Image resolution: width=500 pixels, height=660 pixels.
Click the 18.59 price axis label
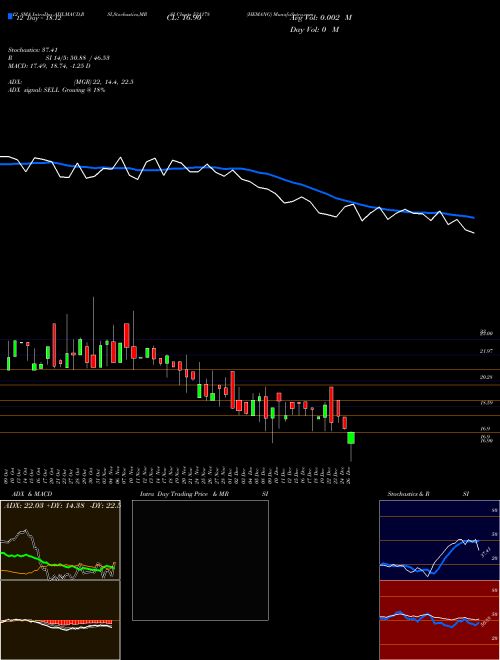486,403
